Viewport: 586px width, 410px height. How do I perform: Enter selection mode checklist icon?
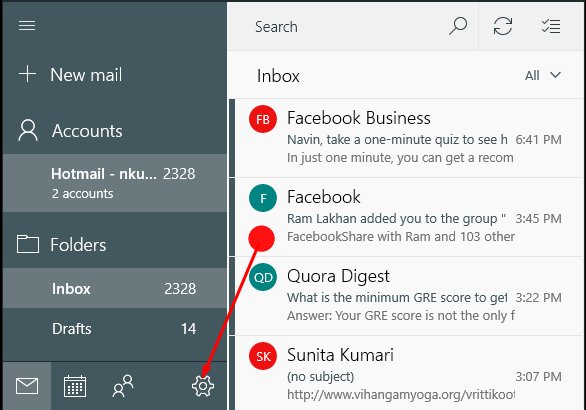tap(551, 26)
